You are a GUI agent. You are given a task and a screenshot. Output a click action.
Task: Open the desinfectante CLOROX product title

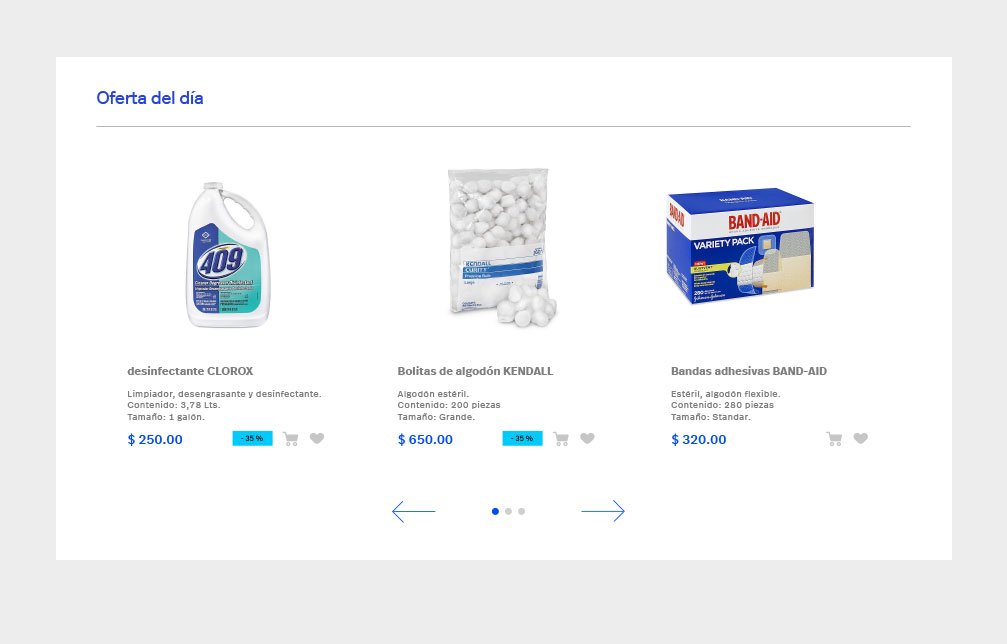point(190,371)
